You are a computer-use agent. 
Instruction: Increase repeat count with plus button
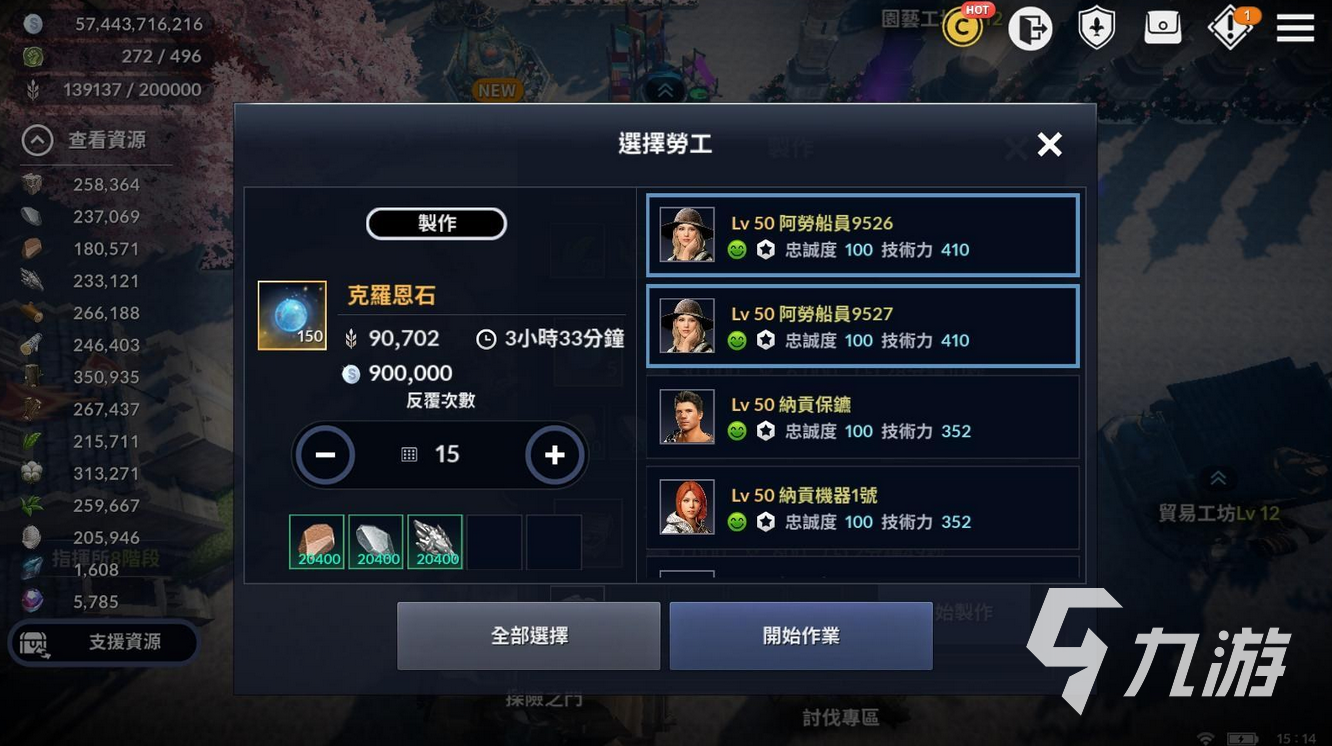[555, 455]
